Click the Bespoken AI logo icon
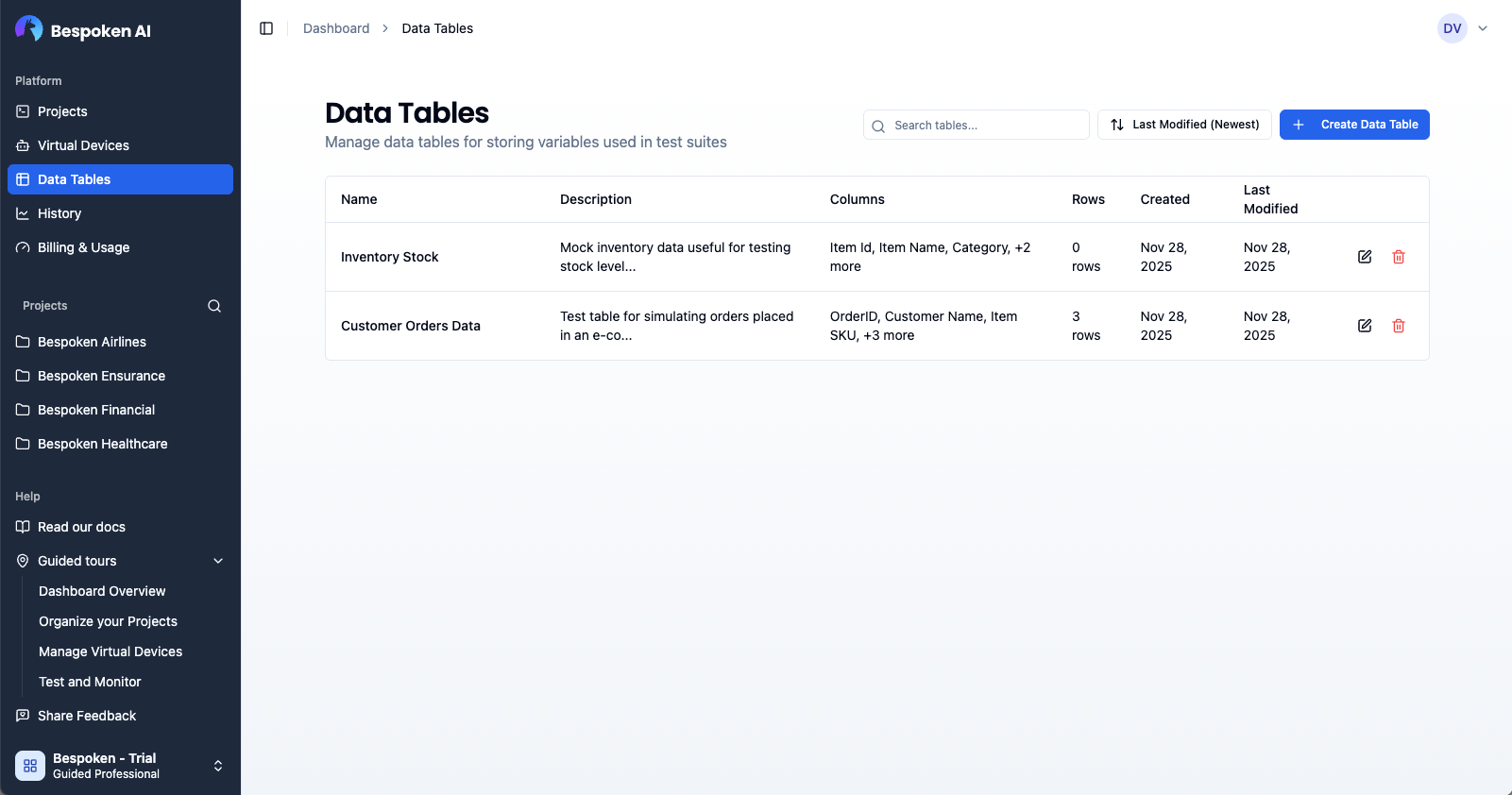The width and height of the screenshot is (1512, 795). [29, 28]
